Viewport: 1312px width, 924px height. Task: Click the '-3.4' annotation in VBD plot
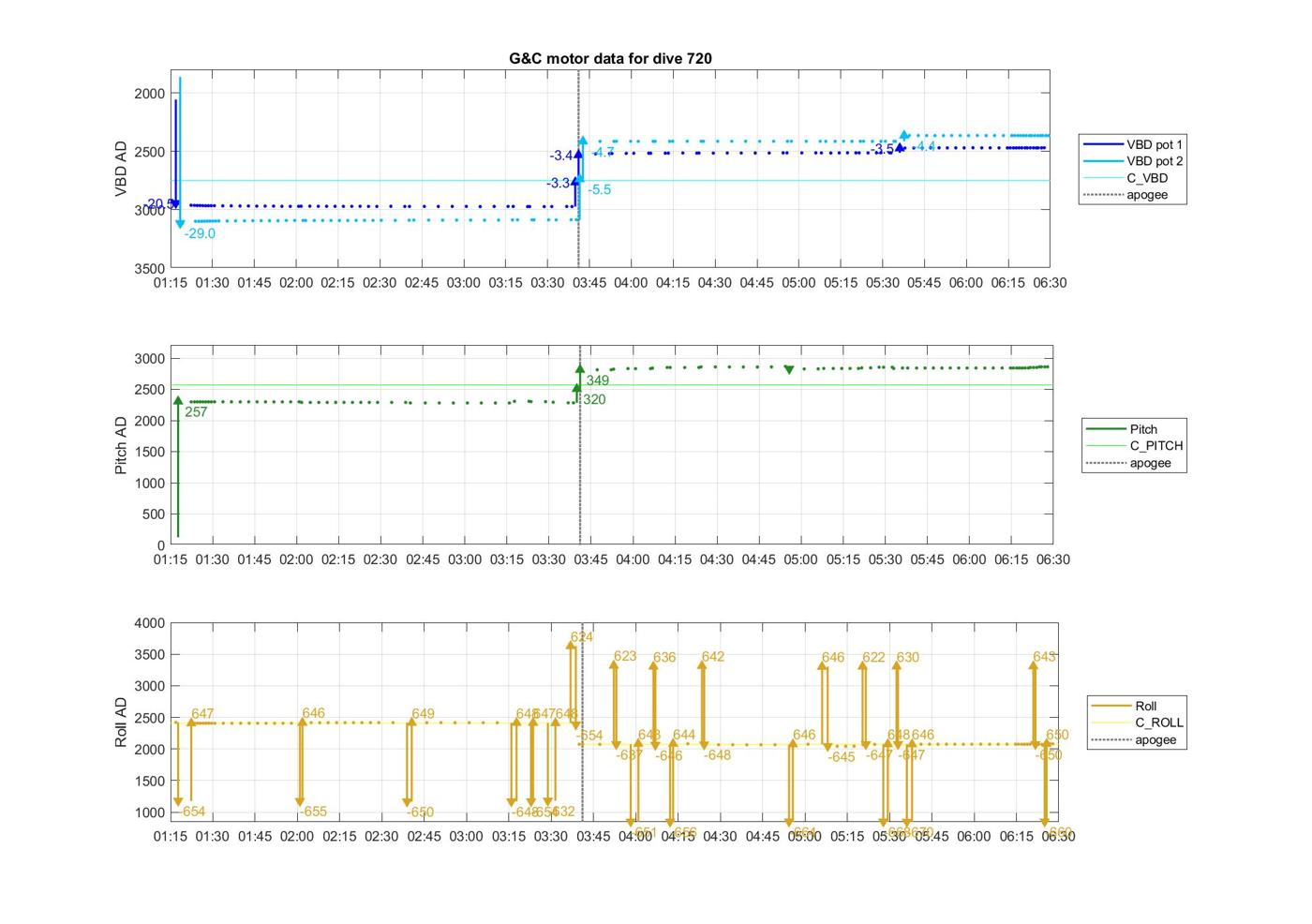click(561, 156)
